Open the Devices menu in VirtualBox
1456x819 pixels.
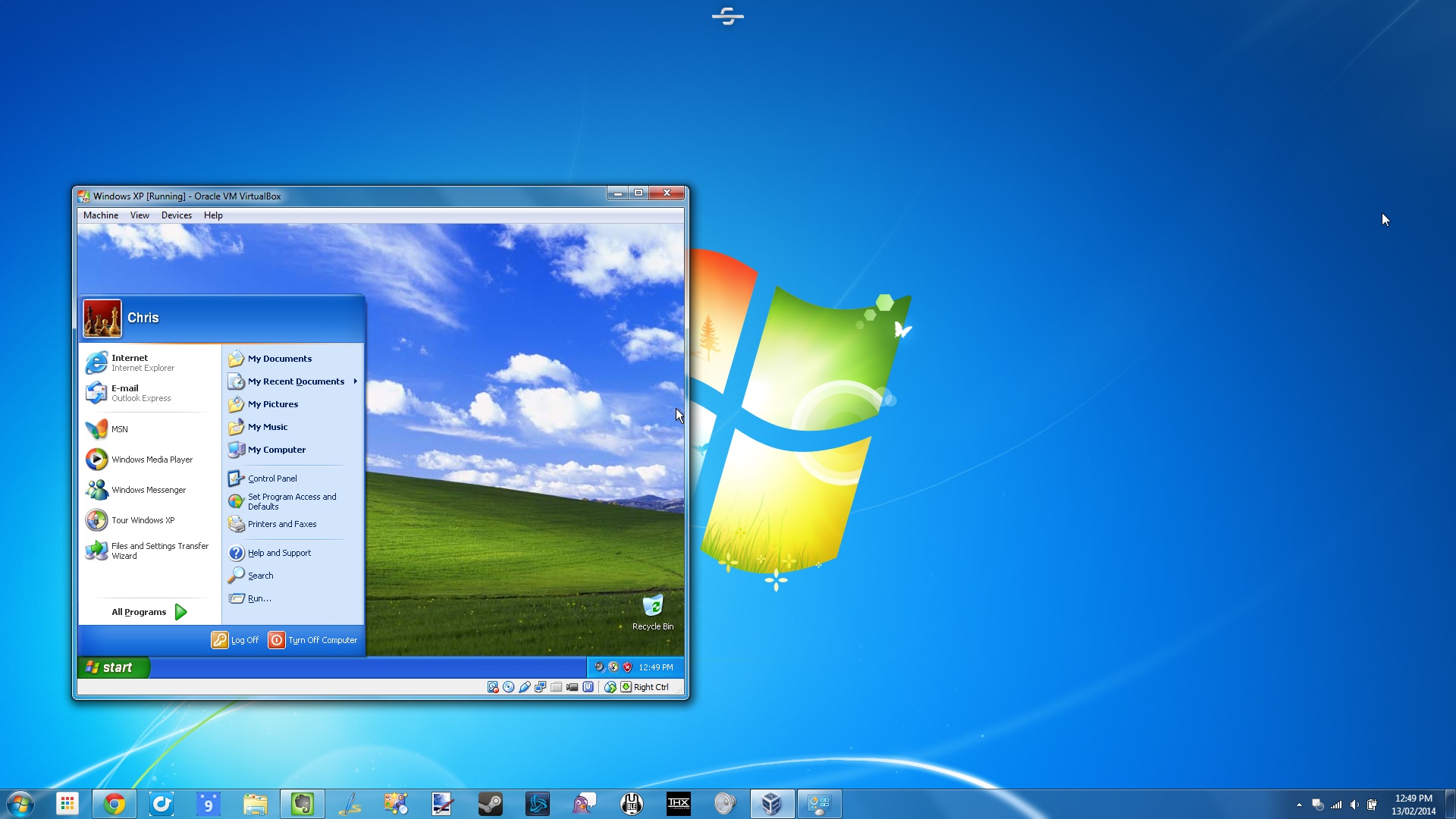176,215
